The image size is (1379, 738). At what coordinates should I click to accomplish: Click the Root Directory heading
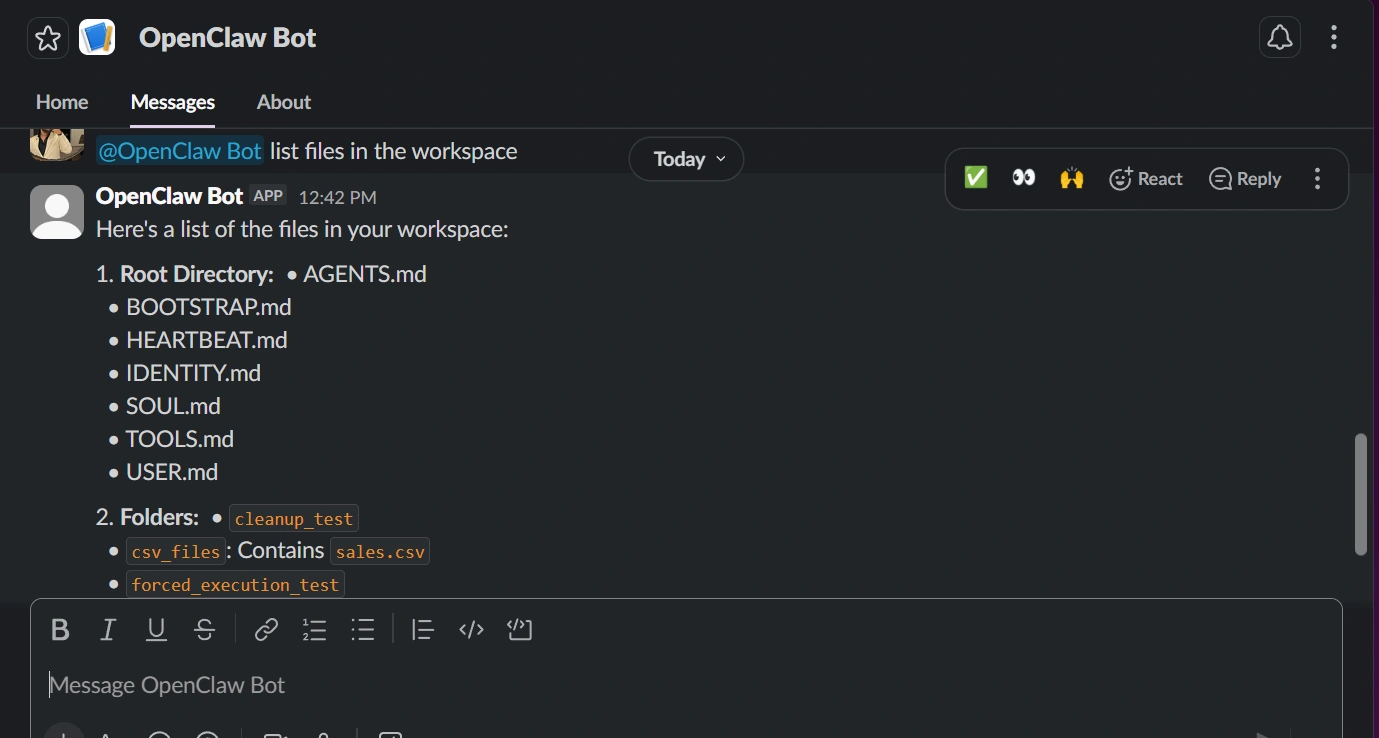pos(197,274)
